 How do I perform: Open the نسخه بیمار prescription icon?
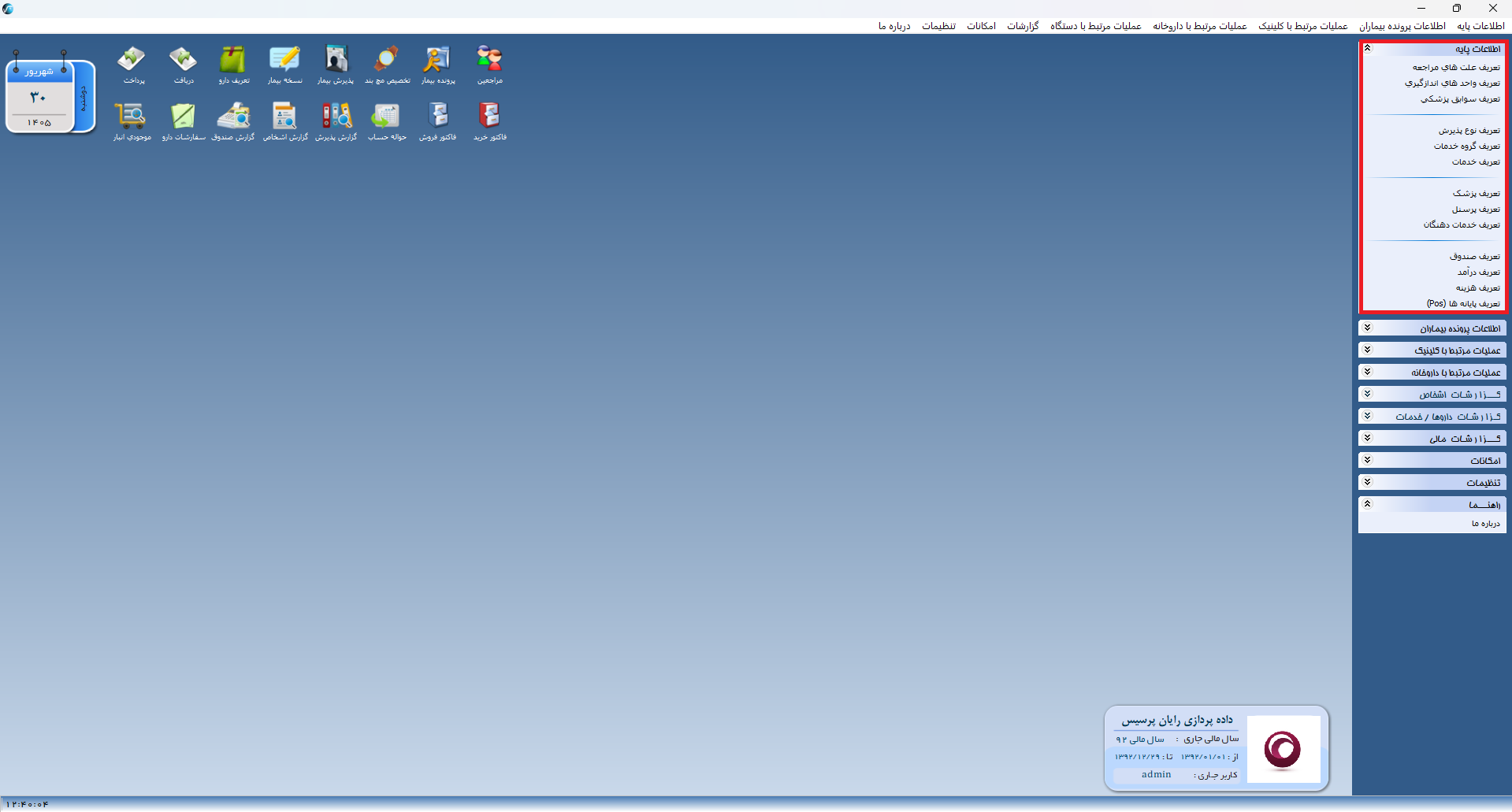(x=284, y=64)
